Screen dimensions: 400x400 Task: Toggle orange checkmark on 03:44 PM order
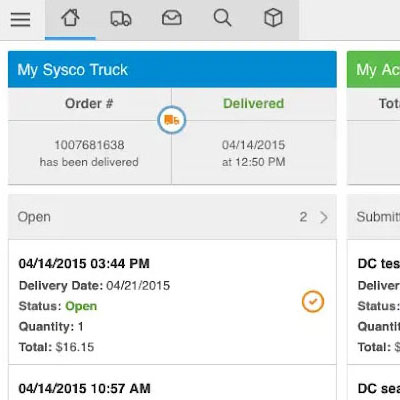(313, 302)
